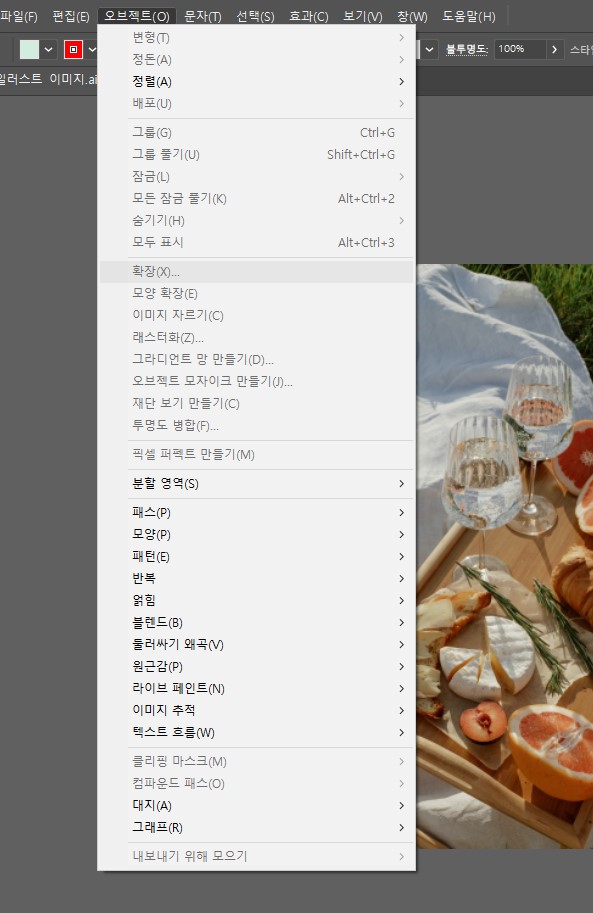Open the 정돈(A) submenu
The height and width of the screenshot is (913, 593).
[x=256, y=60]
